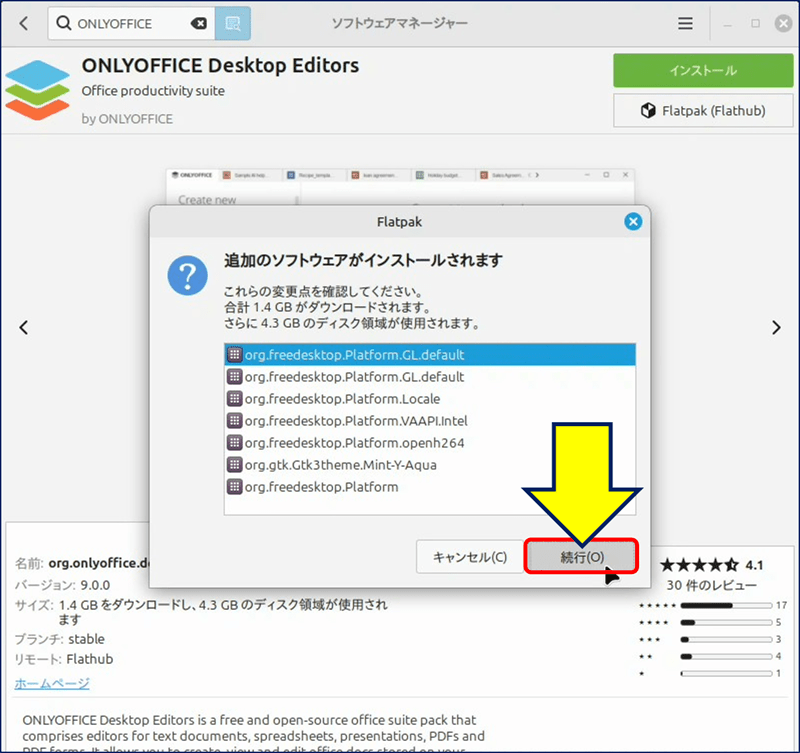Click the blue question mark dialog icon
800x753 pixels.
[x=187, y=275]
